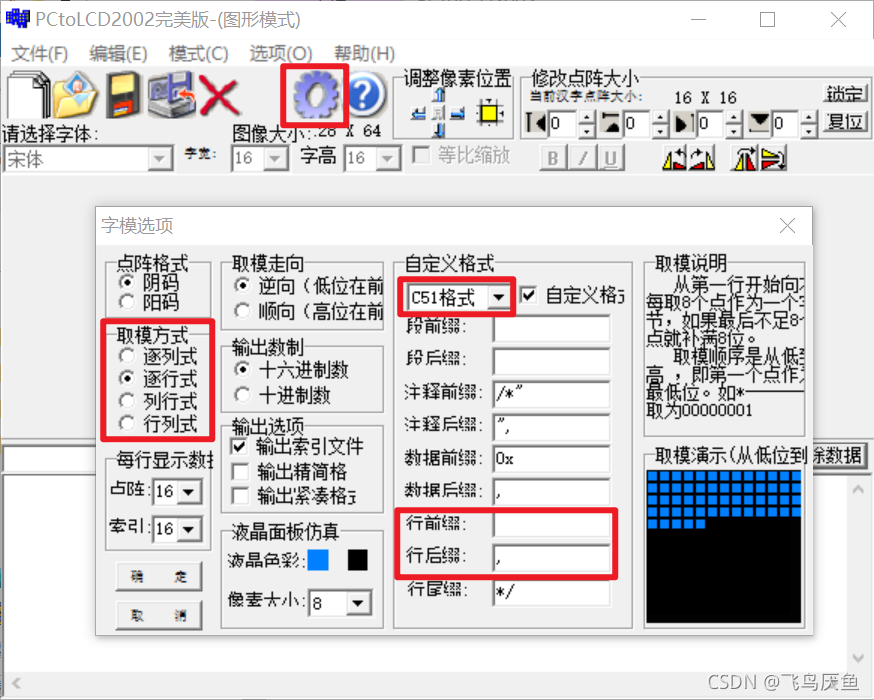Uncheck 输出索引文件 checkbox
Viewport: 874px width, 700px height.
[x=240, y=446]
